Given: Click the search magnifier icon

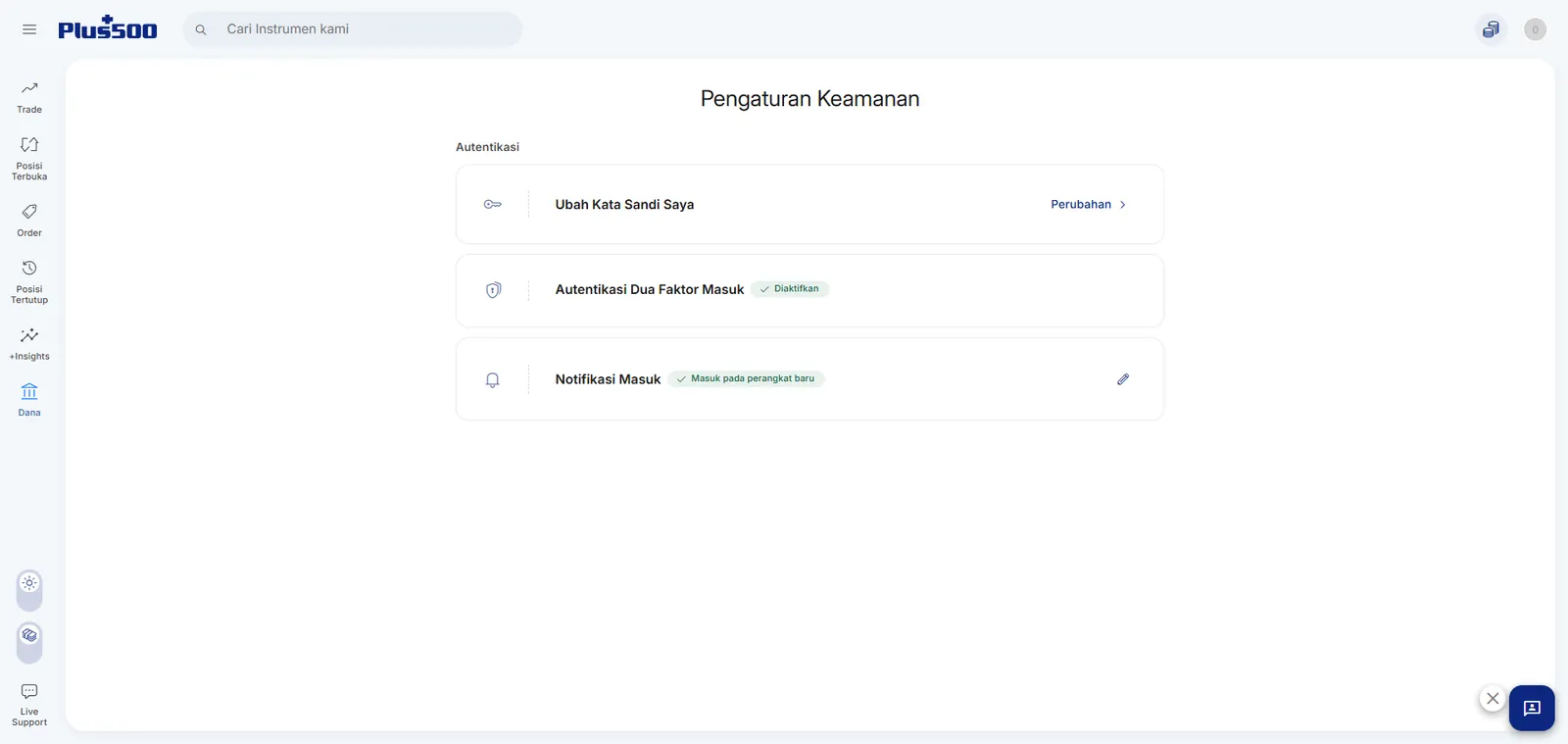Looking at the screenshot, I should [201, 29].
